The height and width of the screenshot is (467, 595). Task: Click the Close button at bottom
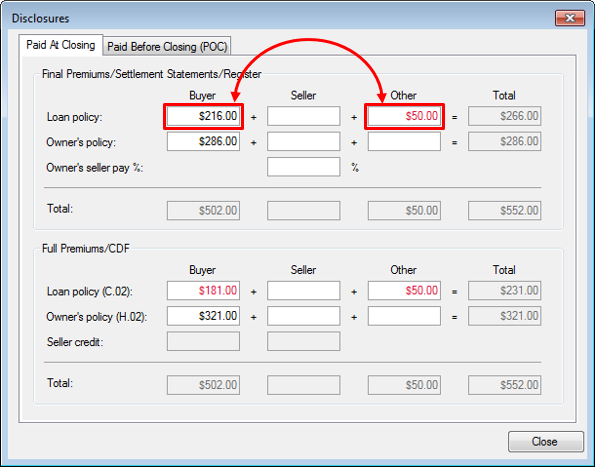tap(546, 442)
